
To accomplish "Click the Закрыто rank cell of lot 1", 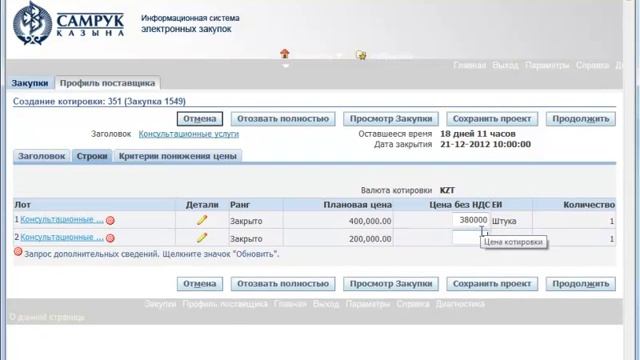I will pyautogui.click(x=246, y=221).
